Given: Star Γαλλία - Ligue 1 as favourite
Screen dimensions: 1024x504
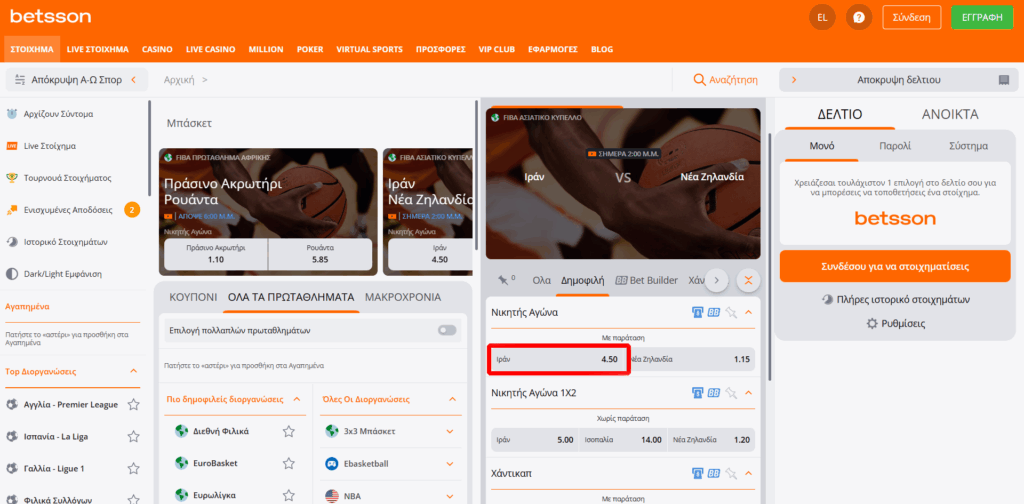Looking at the screenshot, I should [133, 468].
